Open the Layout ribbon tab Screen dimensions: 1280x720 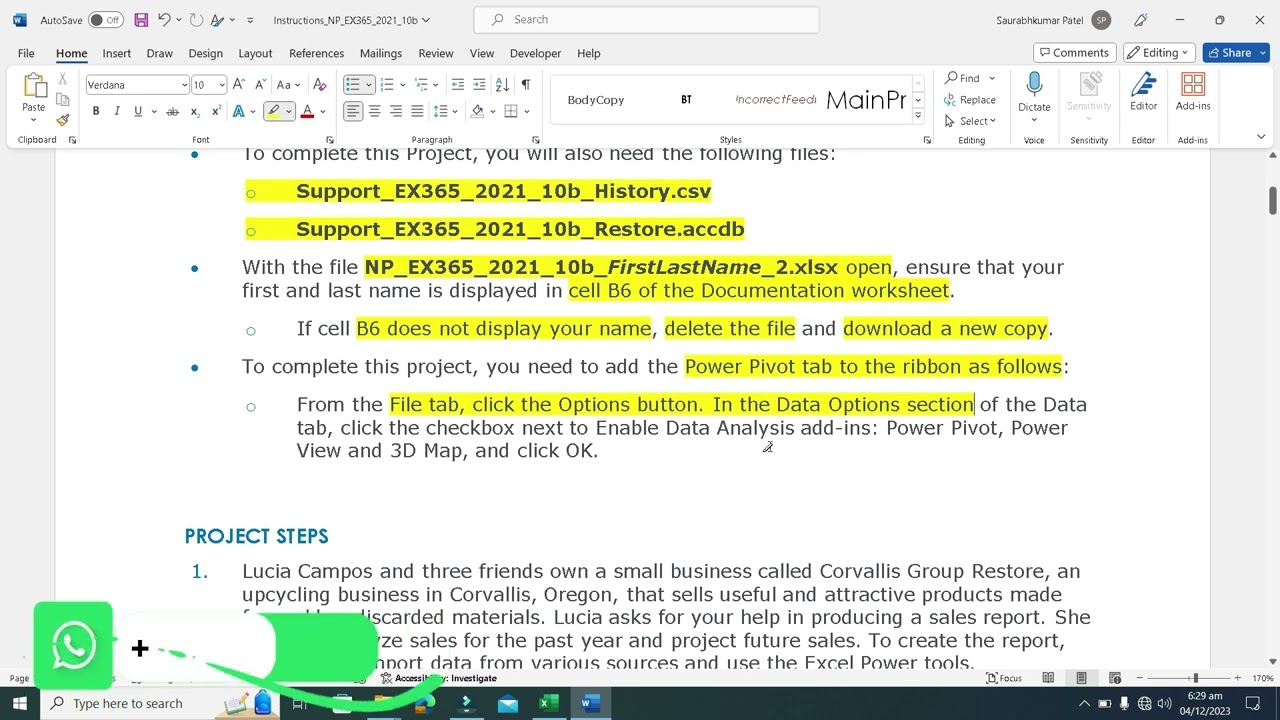pos(255,53)
